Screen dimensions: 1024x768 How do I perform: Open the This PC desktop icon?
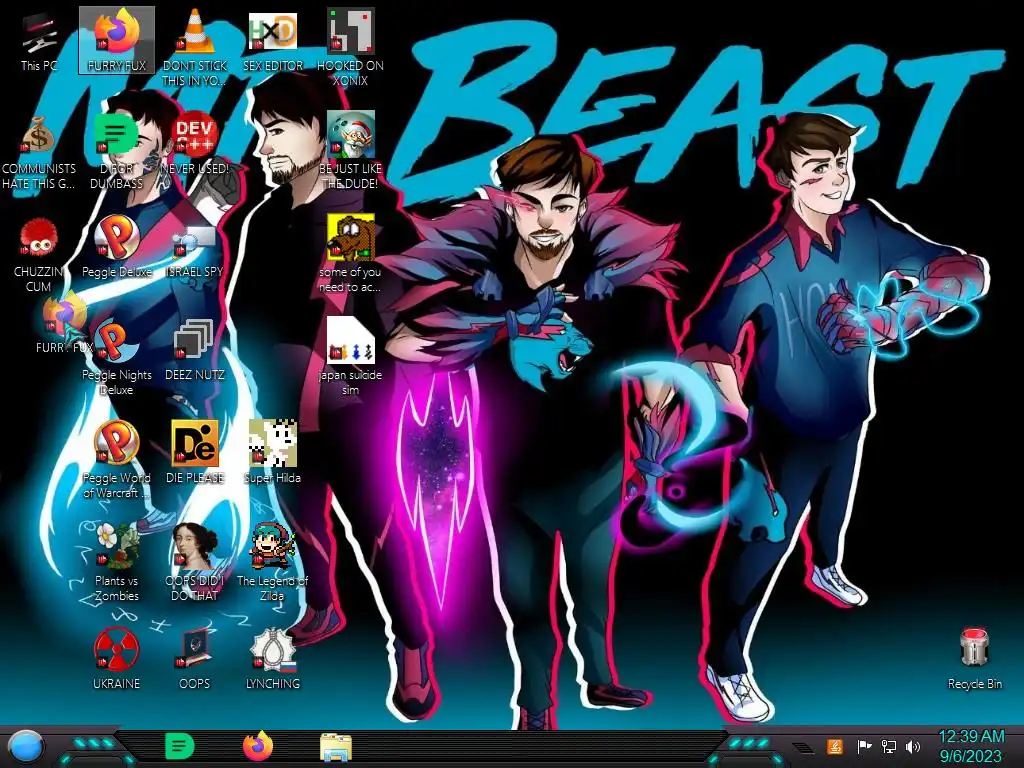coord(39,40)
